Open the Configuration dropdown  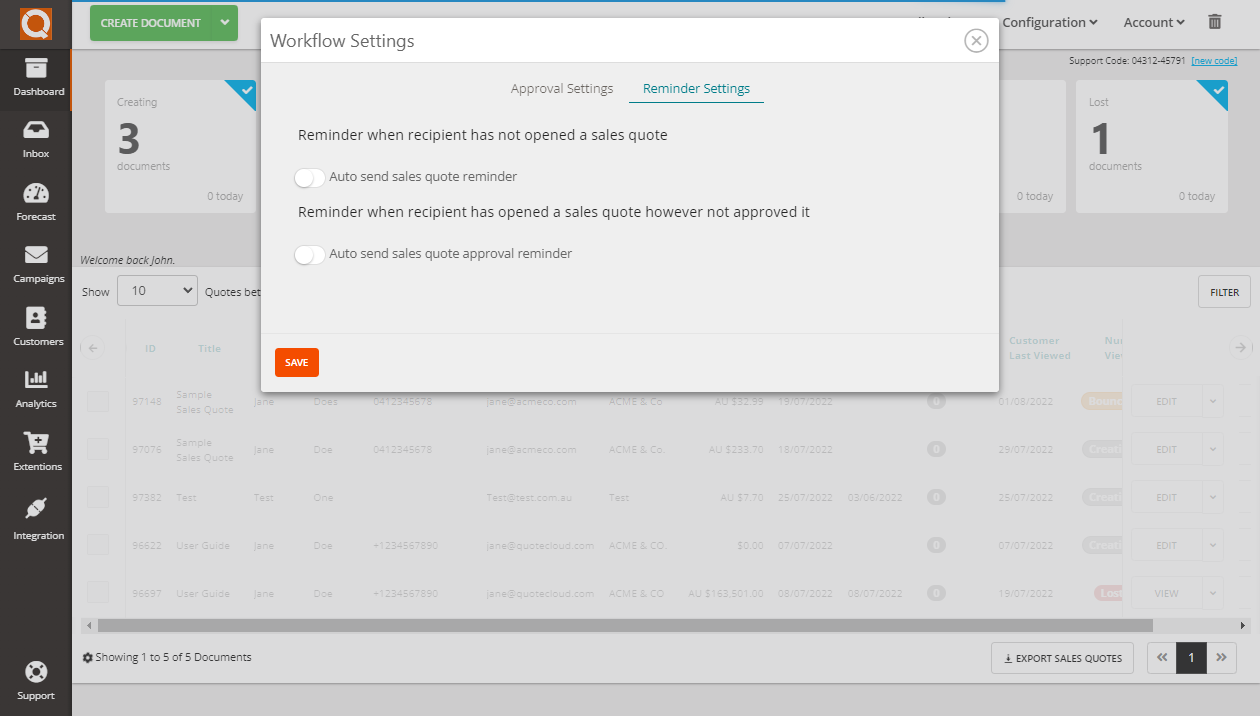pyautogui.click(x=1049, y=22)
